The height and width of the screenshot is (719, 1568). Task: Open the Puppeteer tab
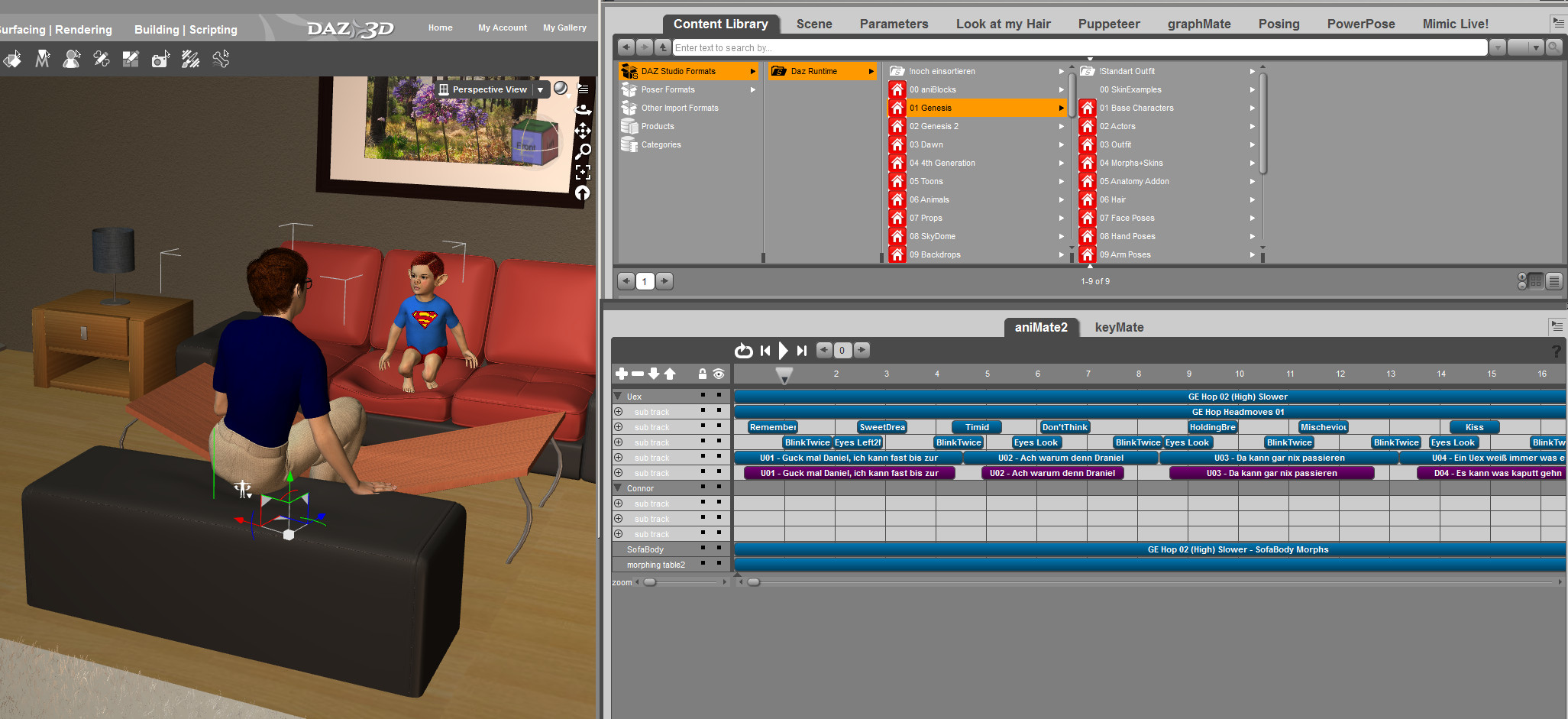tap(1109, 24)
